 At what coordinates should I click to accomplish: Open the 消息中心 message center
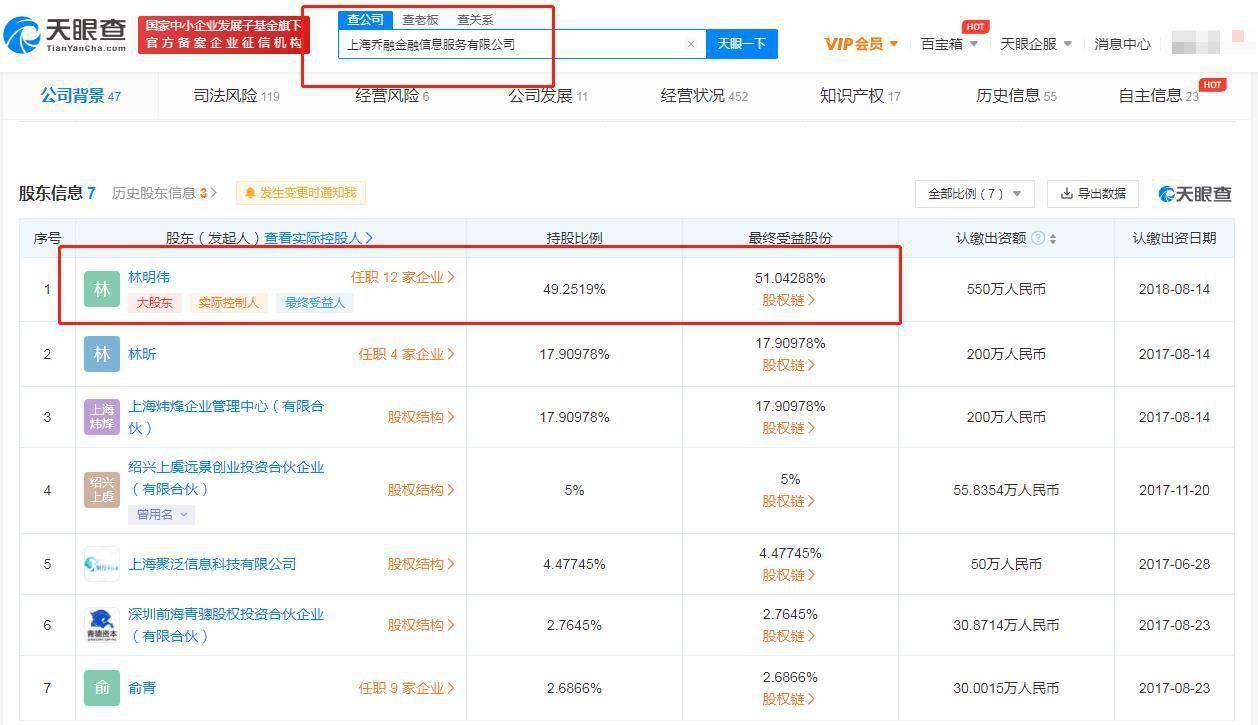[x=1122, y=44]
